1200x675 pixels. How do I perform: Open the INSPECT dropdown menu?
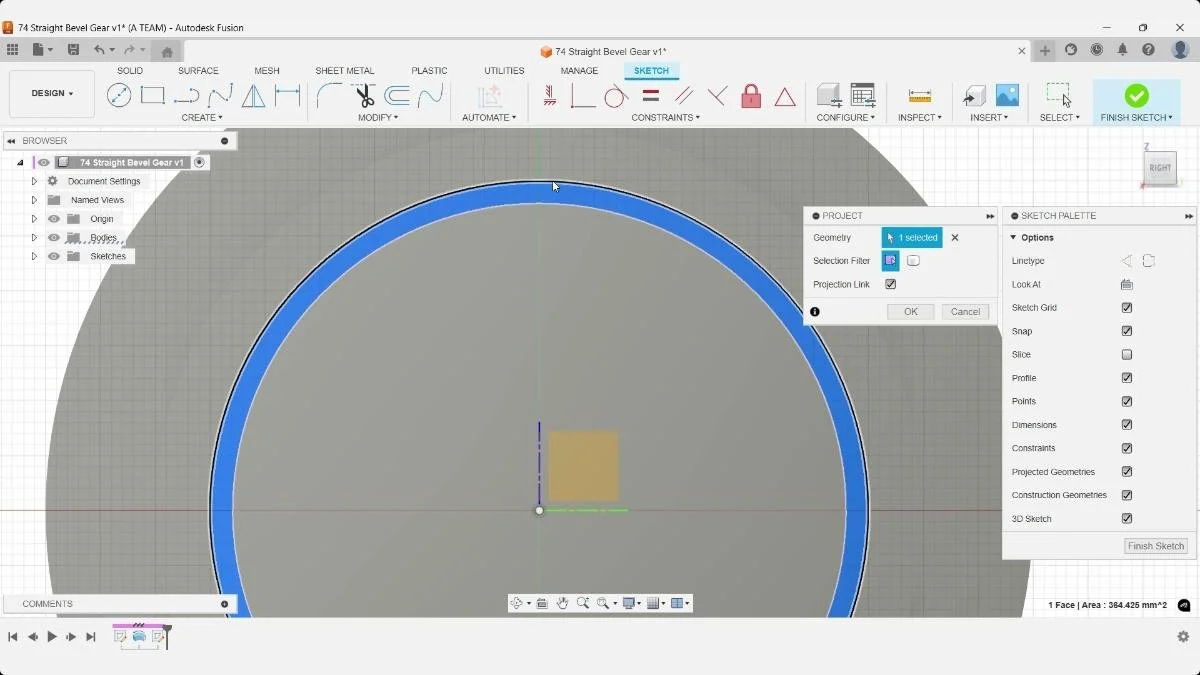click(x=920, y=117)
